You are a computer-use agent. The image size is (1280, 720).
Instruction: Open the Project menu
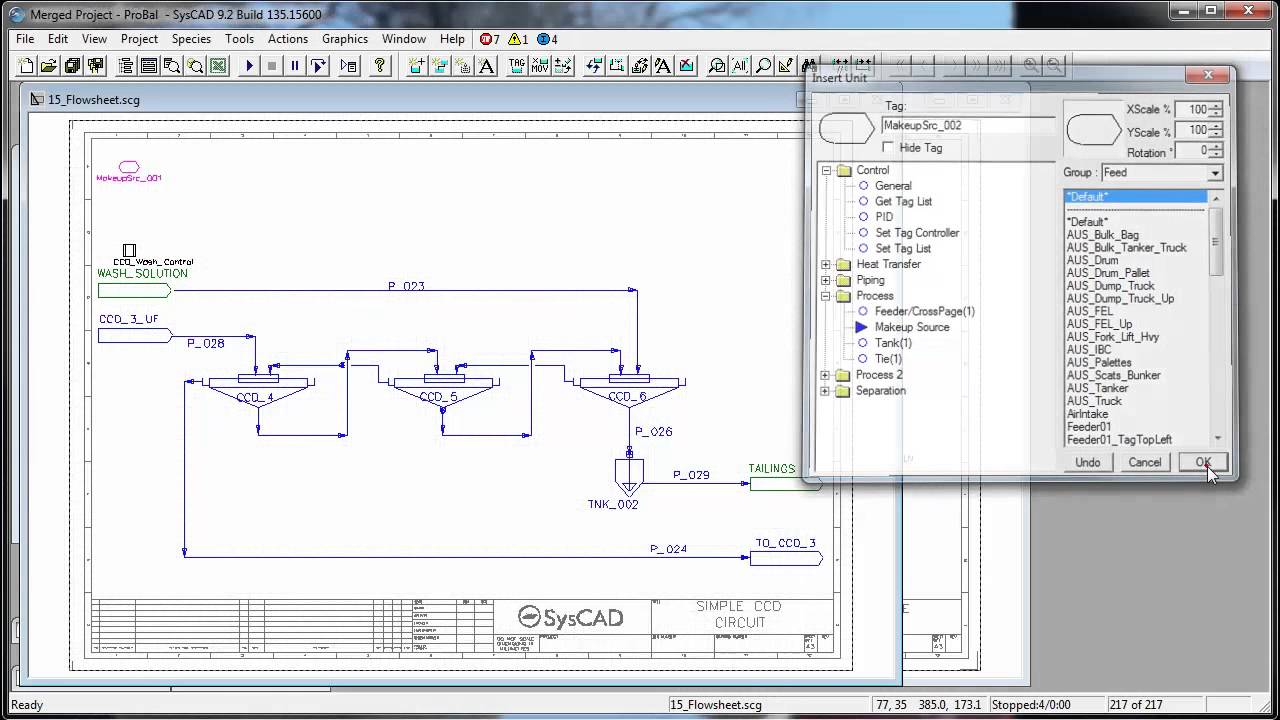click(x=139, y=39)
